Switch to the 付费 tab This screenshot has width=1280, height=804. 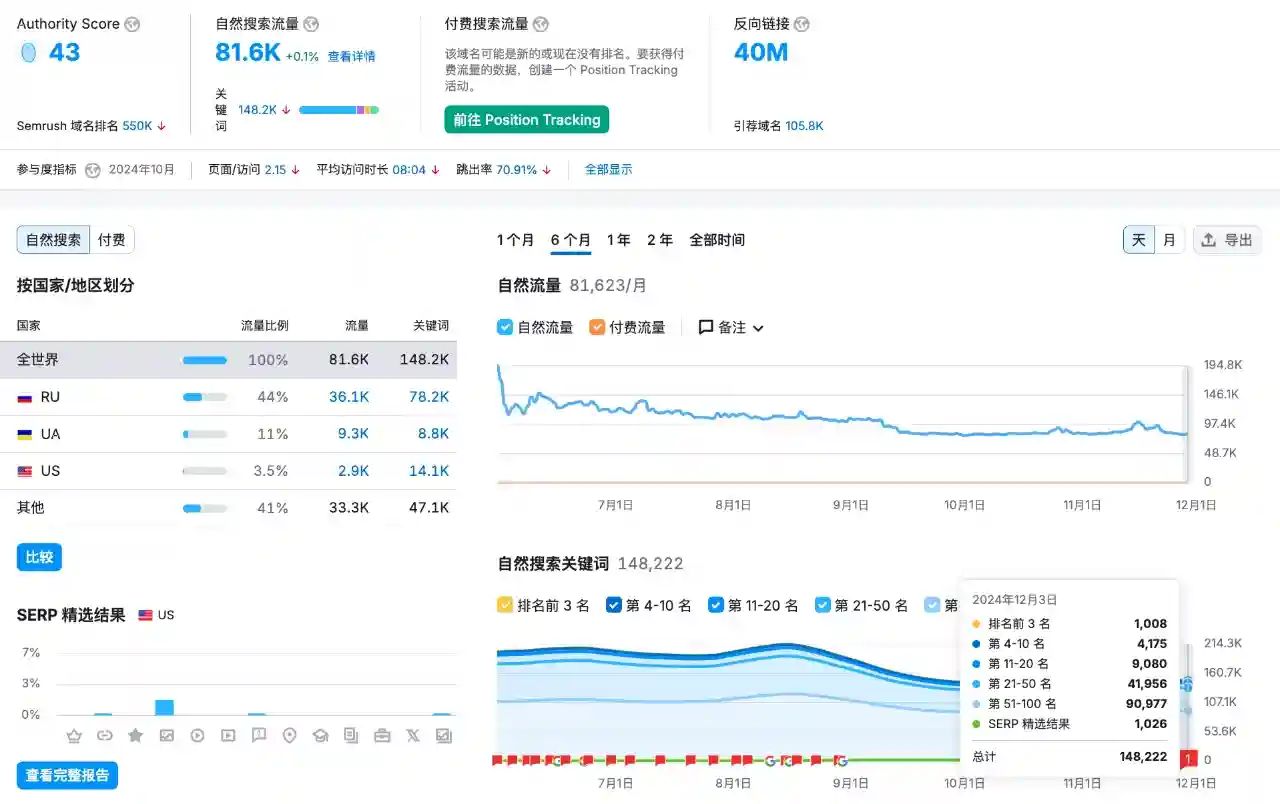112,239
